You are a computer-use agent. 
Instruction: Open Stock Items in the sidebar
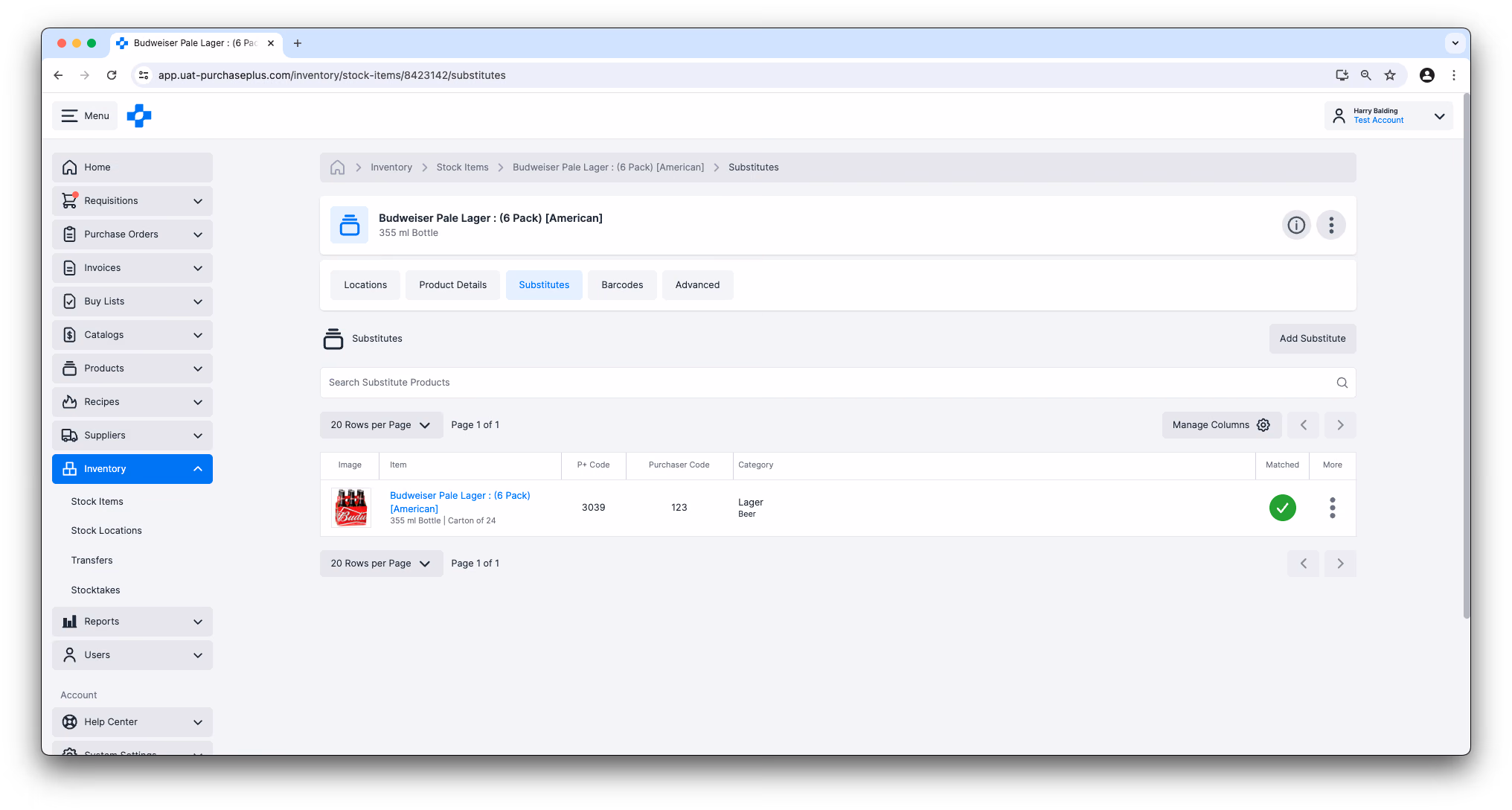[97, 502]
